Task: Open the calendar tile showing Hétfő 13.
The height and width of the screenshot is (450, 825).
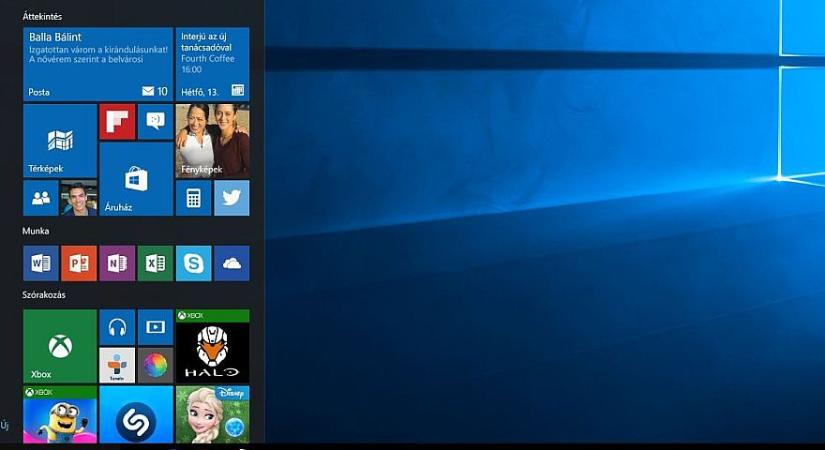Action: click(212, 64)
